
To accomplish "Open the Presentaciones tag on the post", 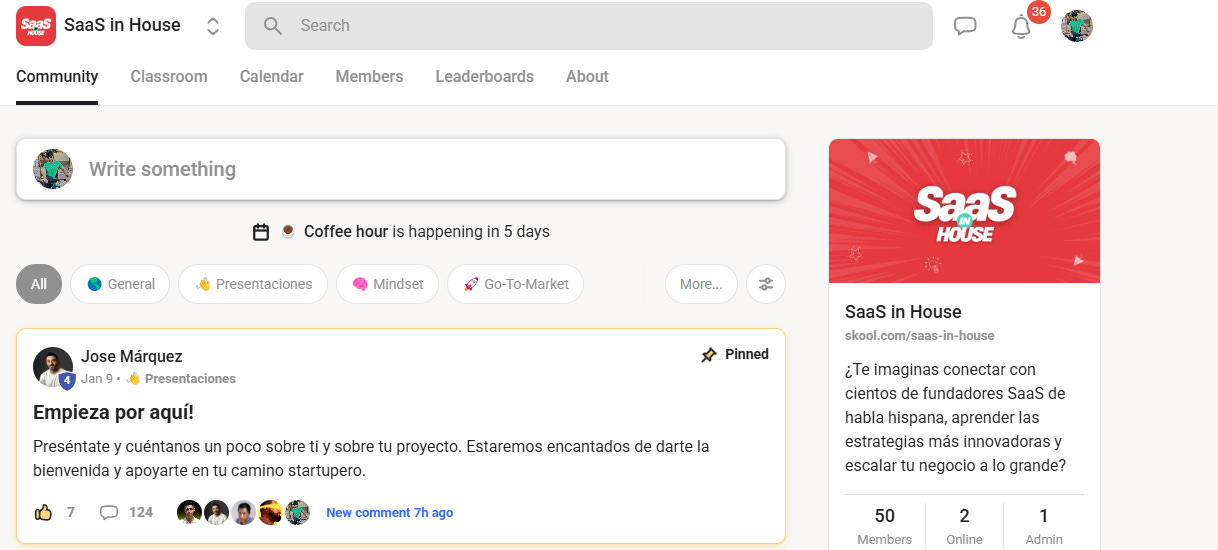I will pyautogui.click(x=181, y=379).
